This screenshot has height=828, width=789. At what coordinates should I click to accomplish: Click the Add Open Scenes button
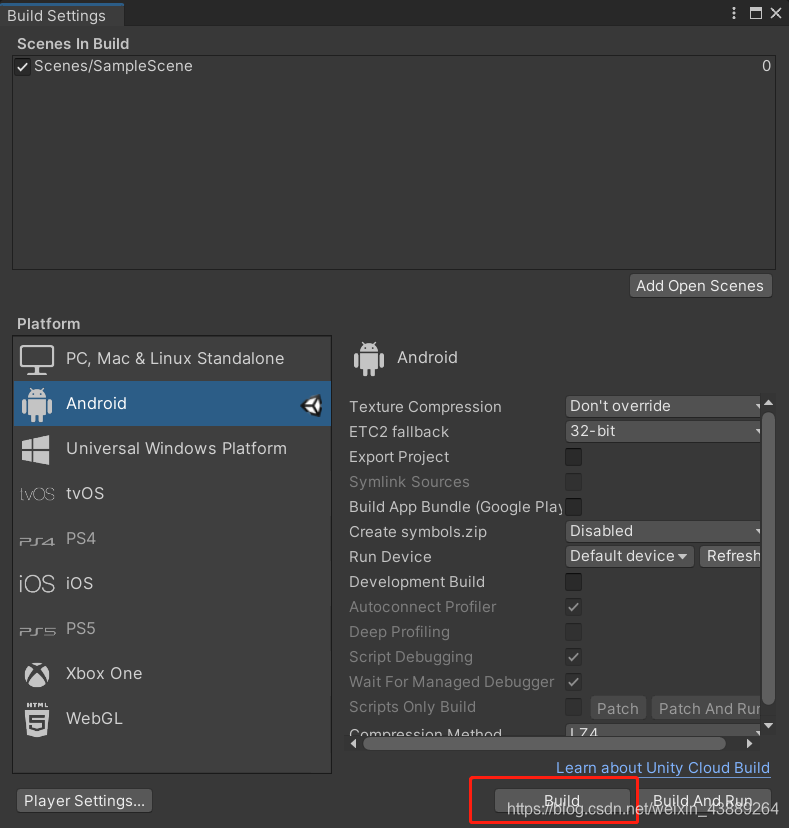(x=700, y=286)
